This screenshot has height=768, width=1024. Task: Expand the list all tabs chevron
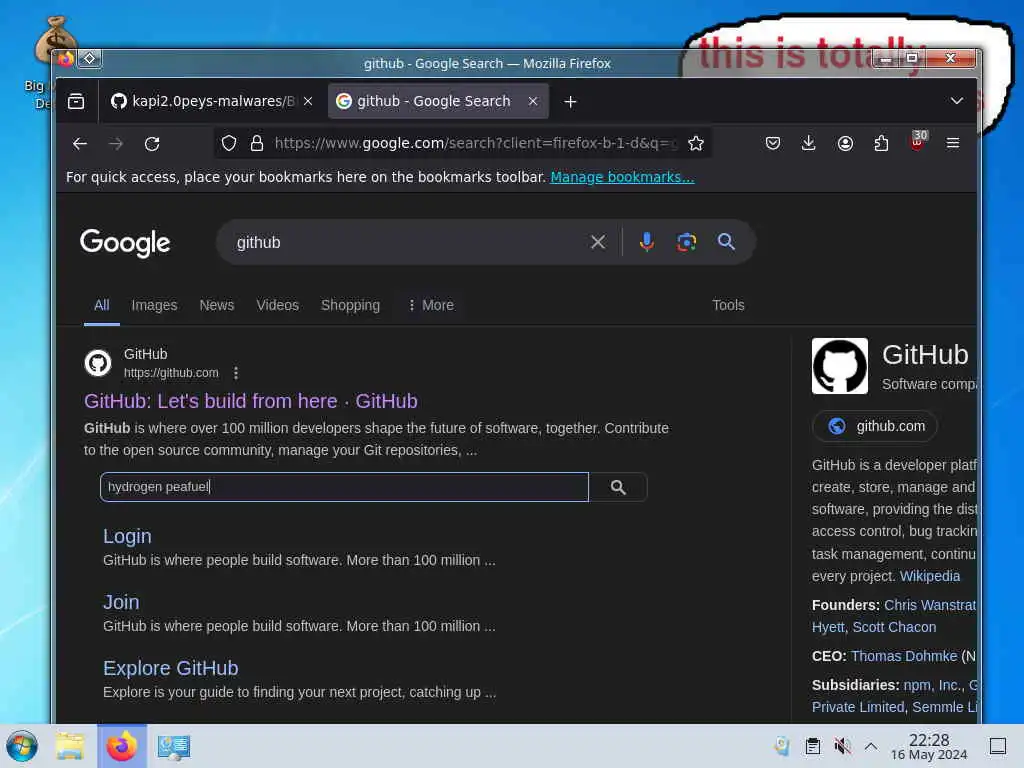coord(957,101)
